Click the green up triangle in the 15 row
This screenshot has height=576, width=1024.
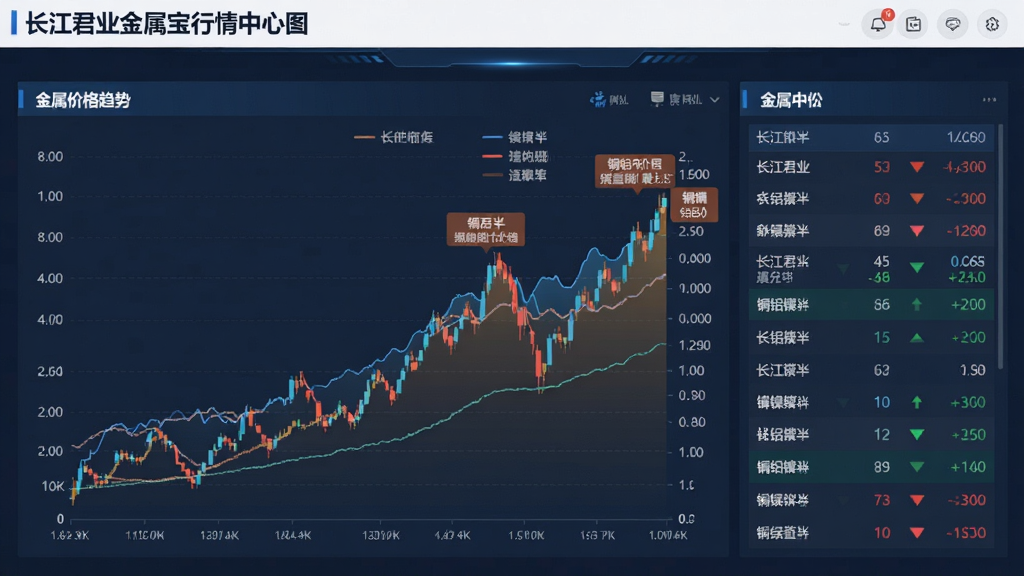pos(917,338)
